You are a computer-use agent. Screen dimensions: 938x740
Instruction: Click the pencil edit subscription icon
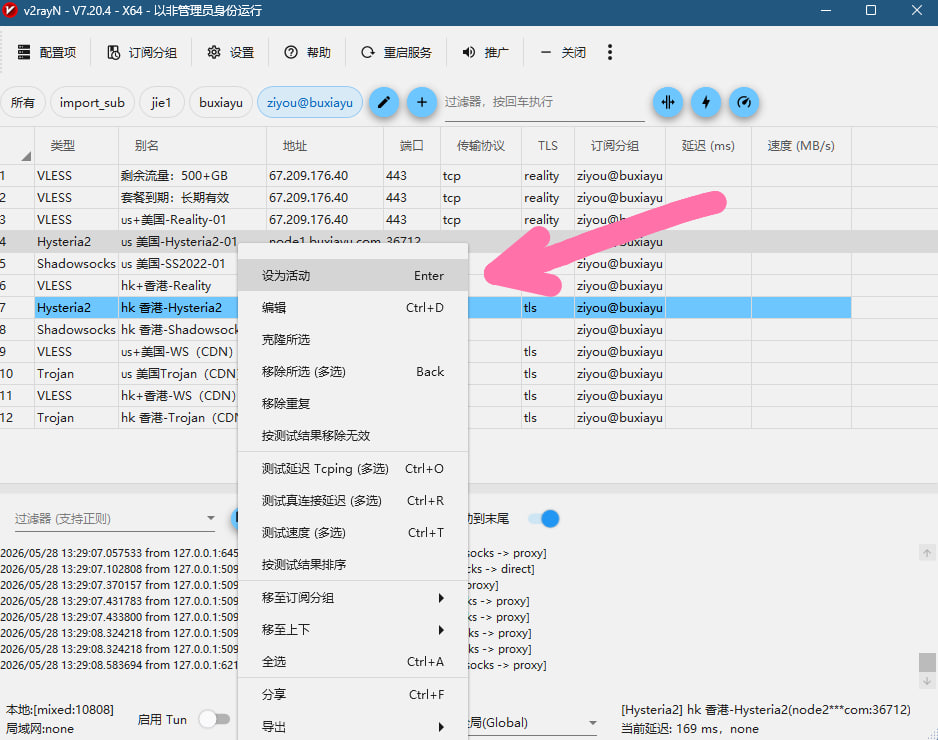(383, 102)
